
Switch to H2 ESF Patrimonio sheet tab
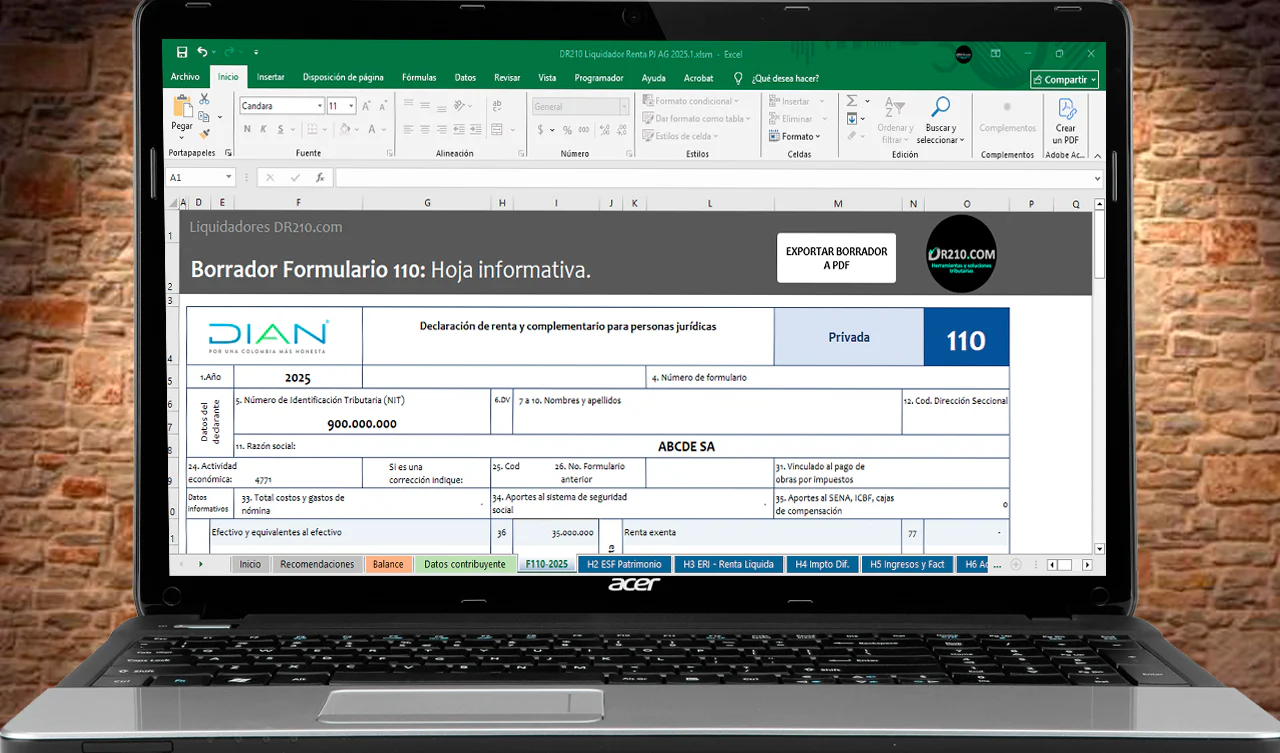(x=624, y=564)
